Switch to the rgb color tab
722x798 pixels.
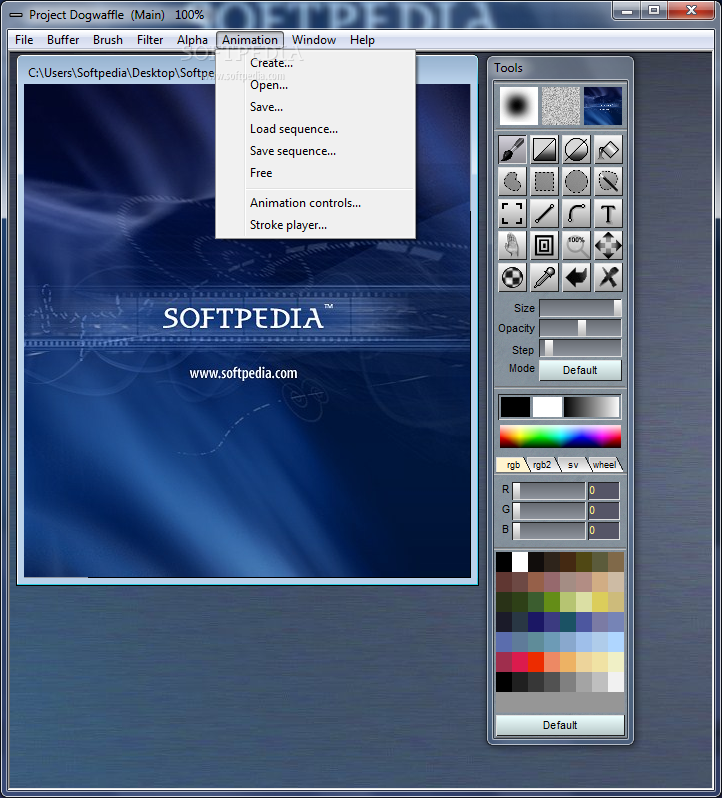(x=513, y=464)
